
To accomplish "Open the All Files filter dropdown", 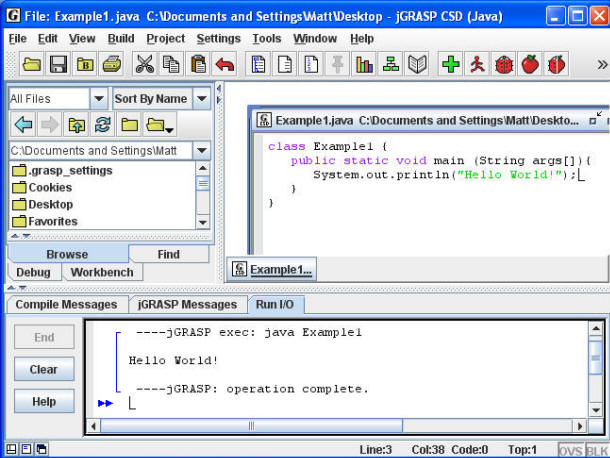I will [99, 98].
